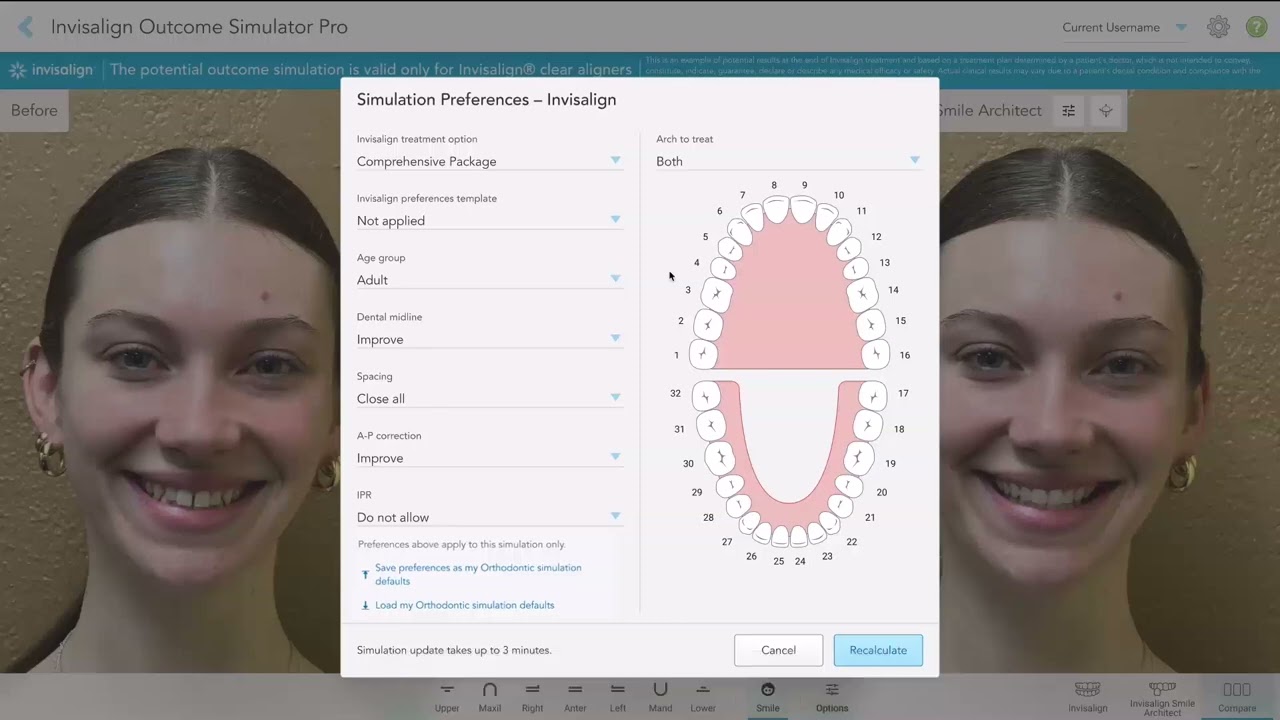Choose Invisalign simulation at bottom right
Viewport: 1280px width, 720px height.
click(1087, 697)
